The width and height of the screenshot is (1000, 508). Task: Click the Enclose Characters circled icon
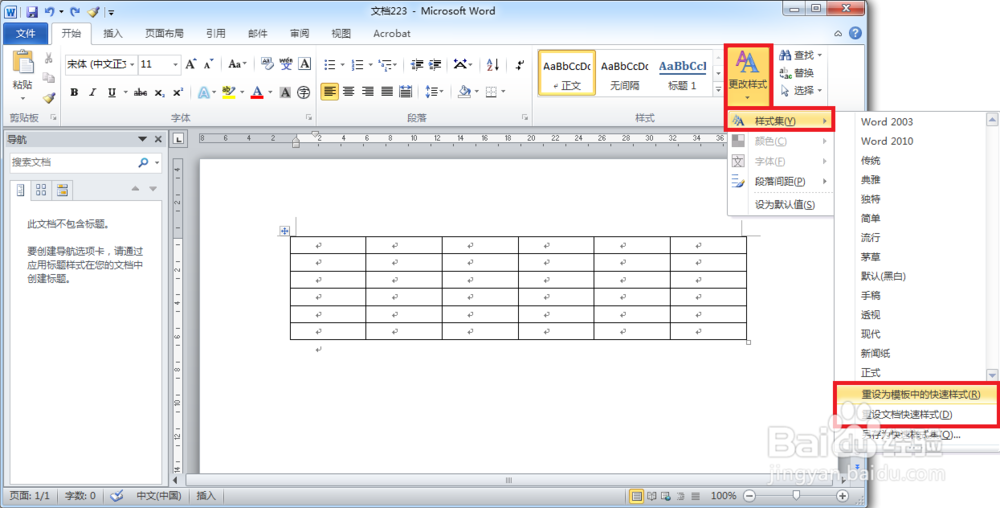304,92
